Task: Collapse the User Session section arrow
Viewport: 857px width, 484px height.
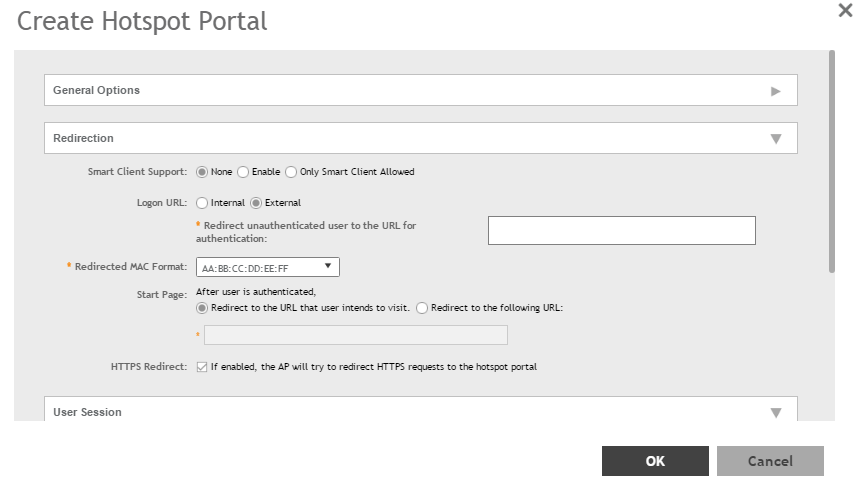Action: click(x=775, y=412)
